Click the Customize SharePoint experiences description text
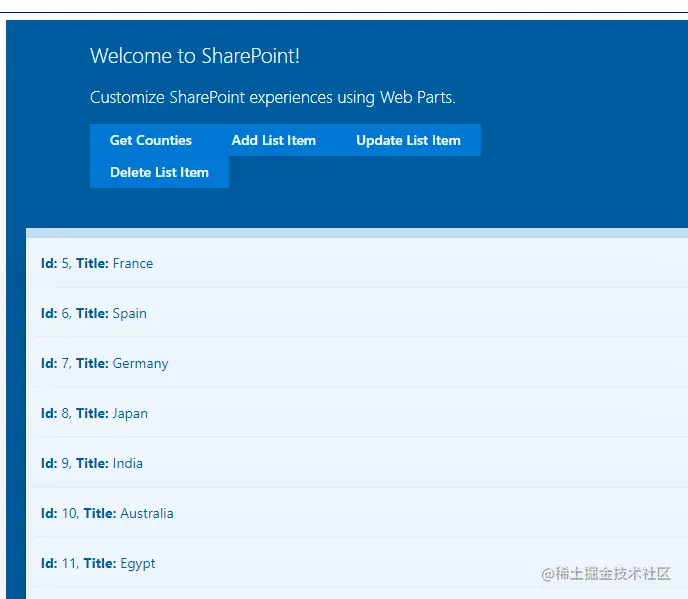The image size is (688, 599). [272, 97]
